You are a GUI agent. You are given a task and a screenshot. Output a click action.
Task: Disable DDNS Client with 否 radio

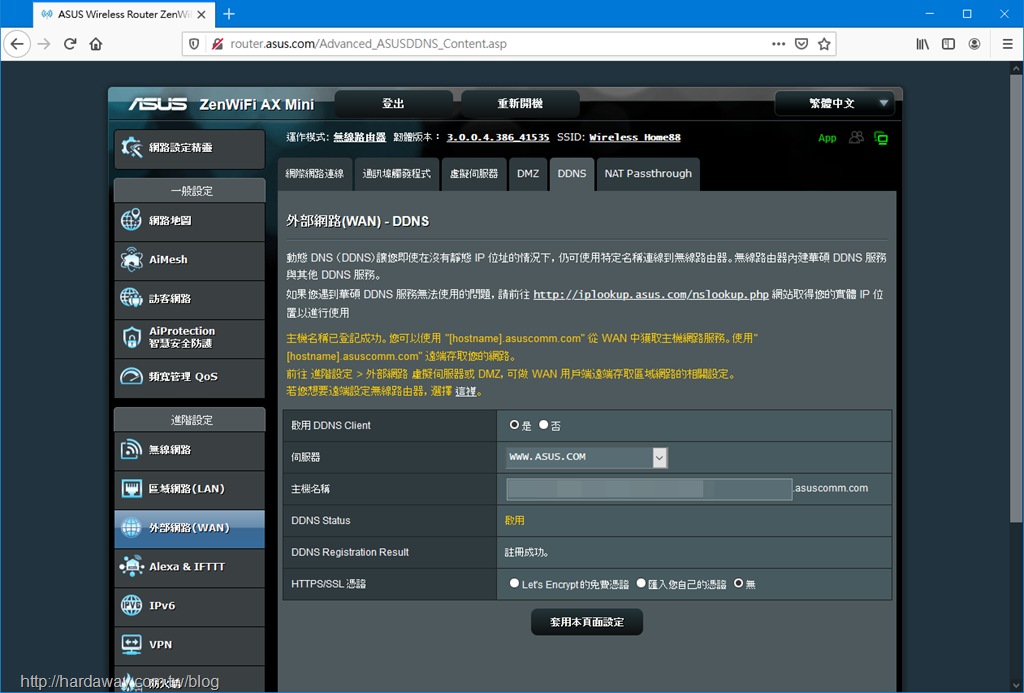pyautogui.click(x=543, y=425)
